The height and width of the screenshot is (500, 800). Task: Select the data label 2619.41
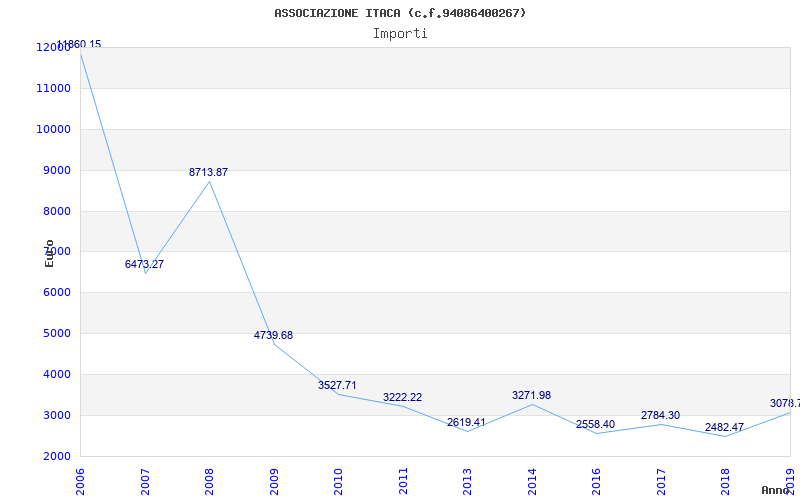pos(466,422)
